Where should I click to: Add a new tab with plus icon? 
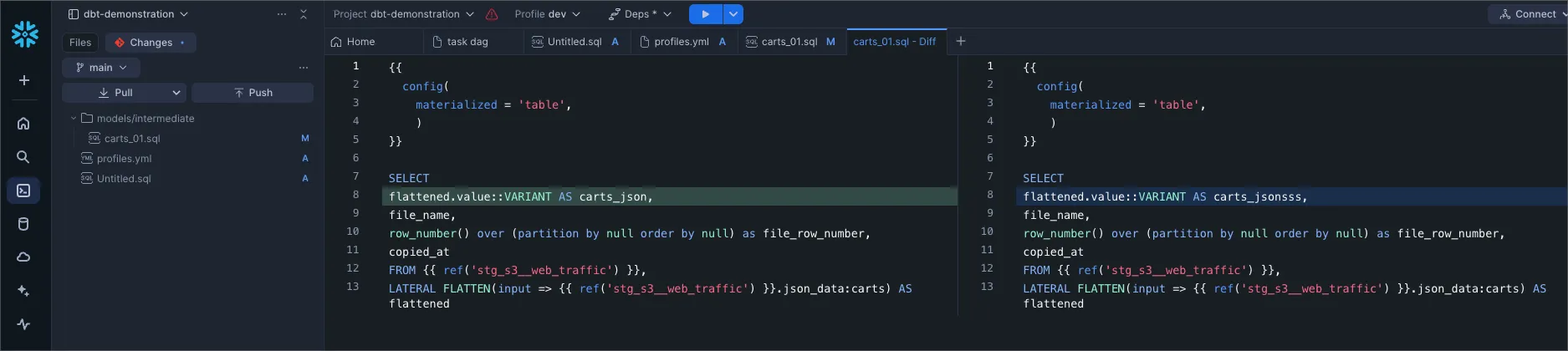[961, 41]
